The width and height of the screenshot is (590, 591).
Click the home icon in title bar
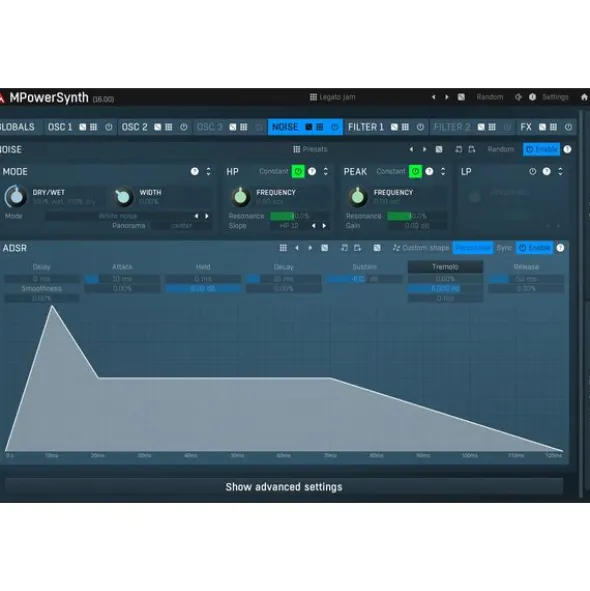point(584,97)
